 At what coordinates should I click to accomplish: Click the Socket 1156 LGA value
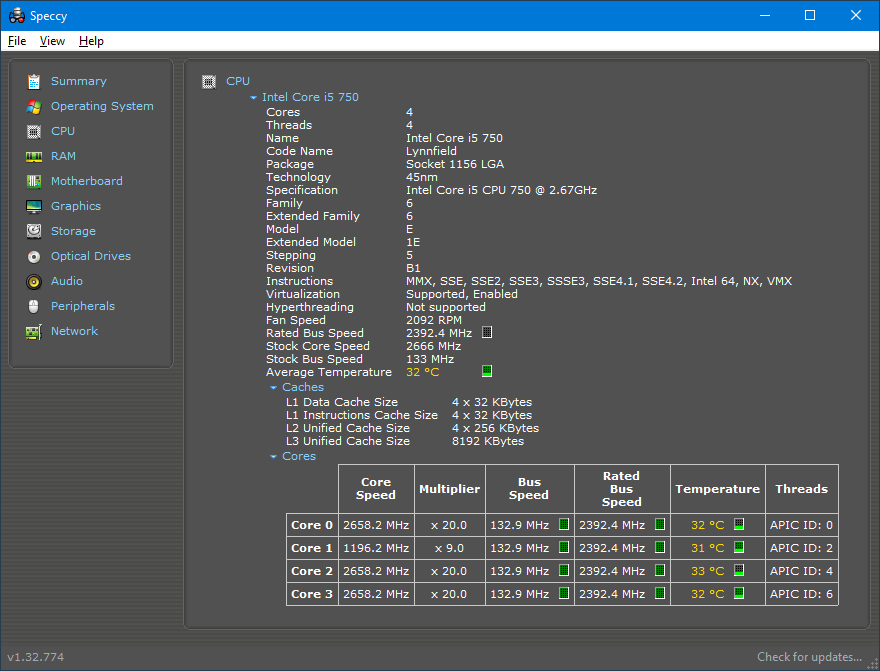[455, 164]
